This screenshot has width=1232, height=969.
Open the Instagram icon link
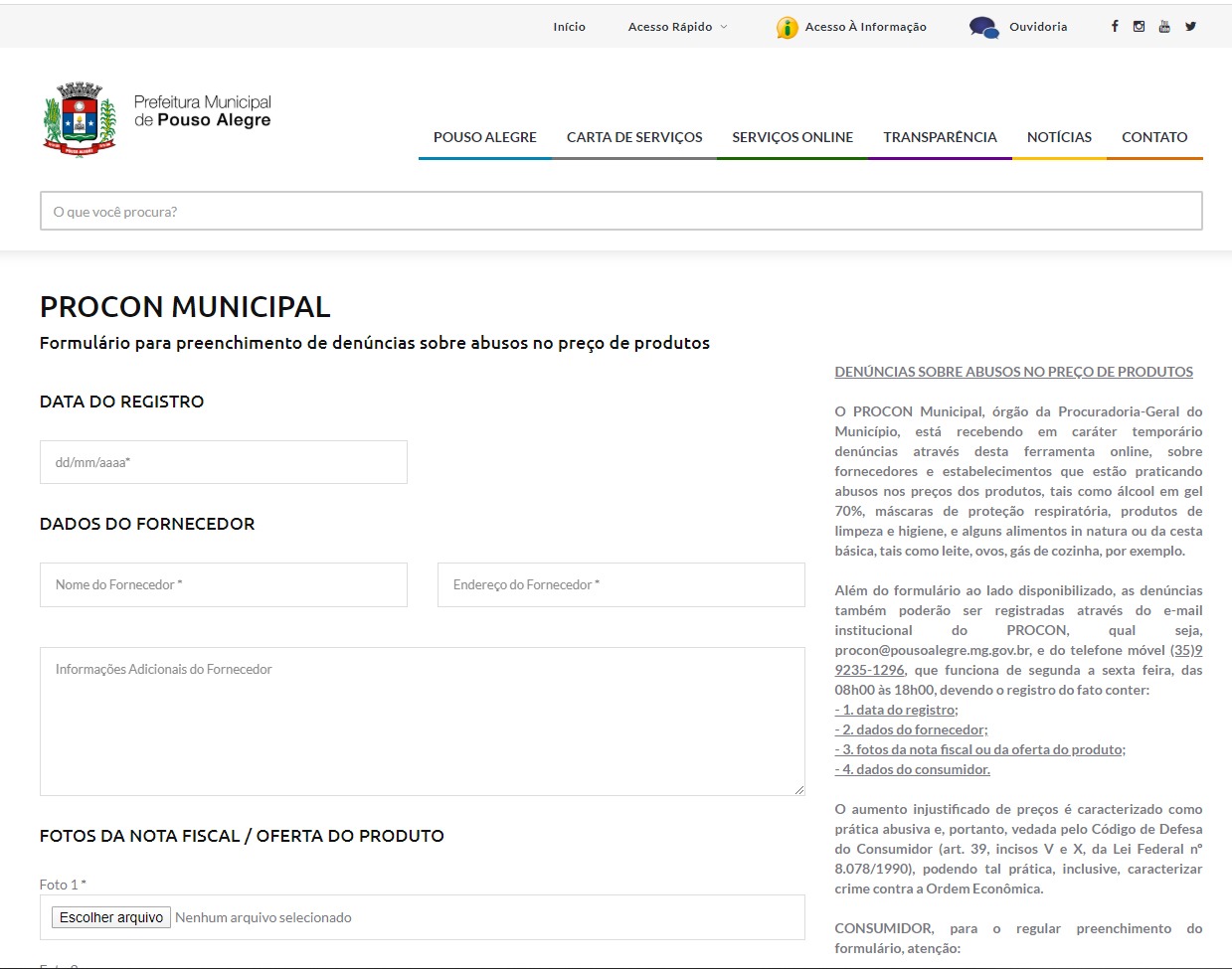(1139, 27)
